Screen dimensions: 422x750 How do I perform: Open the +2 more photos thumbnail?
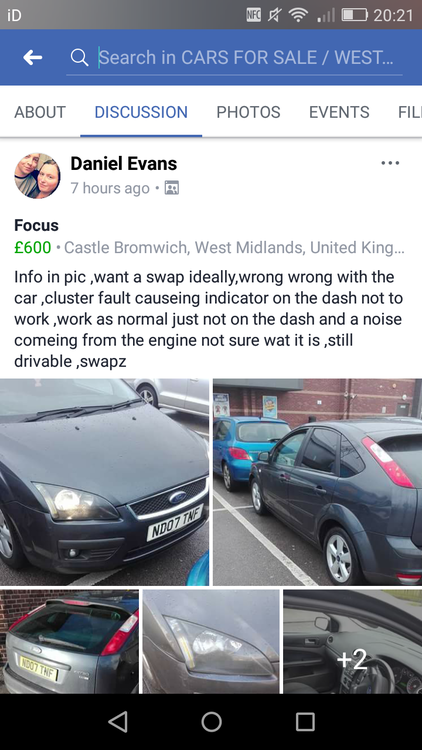[353, 641]
